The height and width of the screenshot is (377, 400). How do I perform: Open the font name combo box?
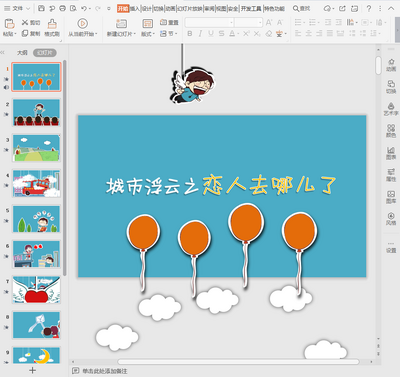(x=209, y=22)
